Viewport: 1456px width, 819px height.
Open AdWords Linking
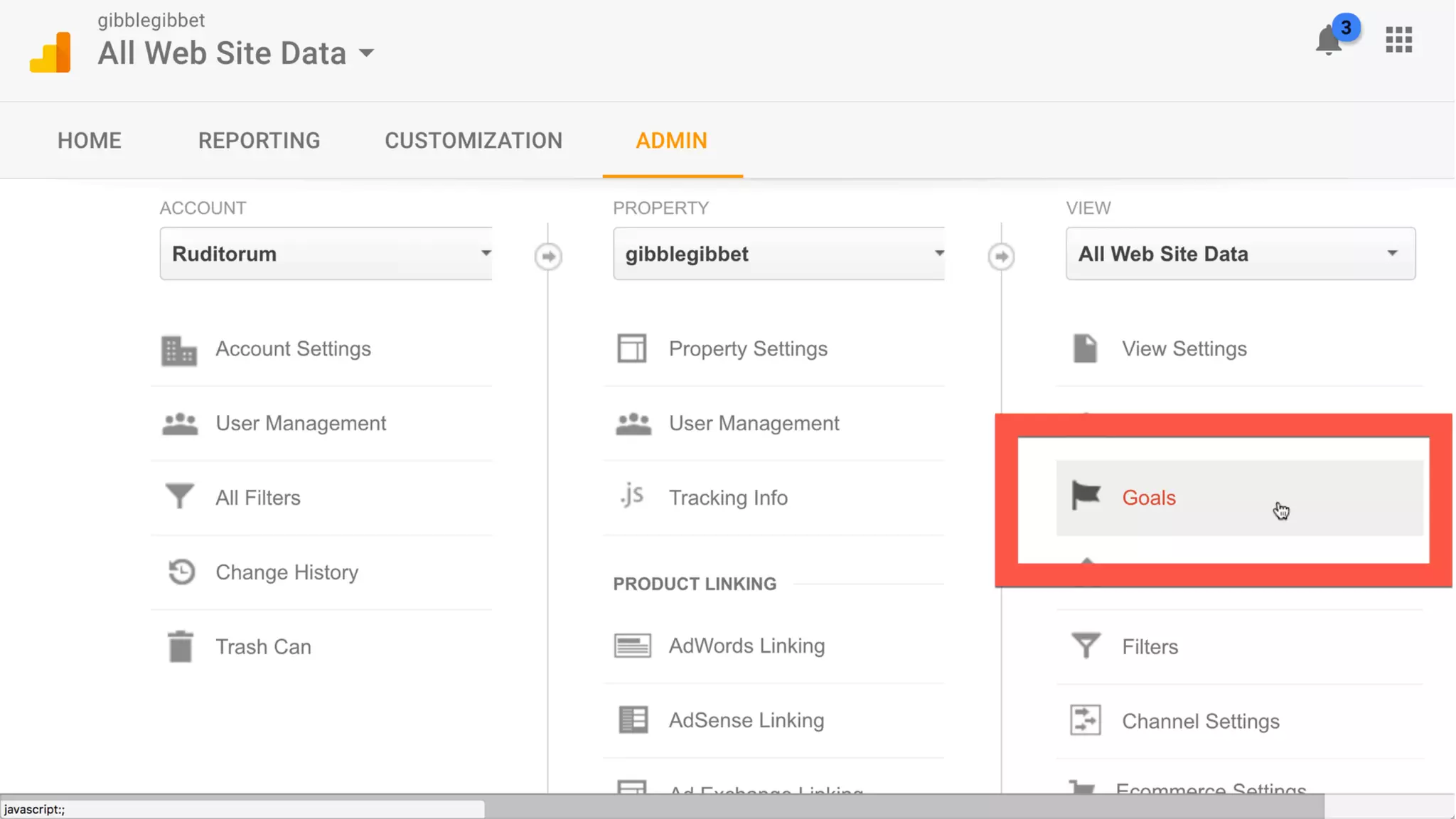tap(746, 646)
